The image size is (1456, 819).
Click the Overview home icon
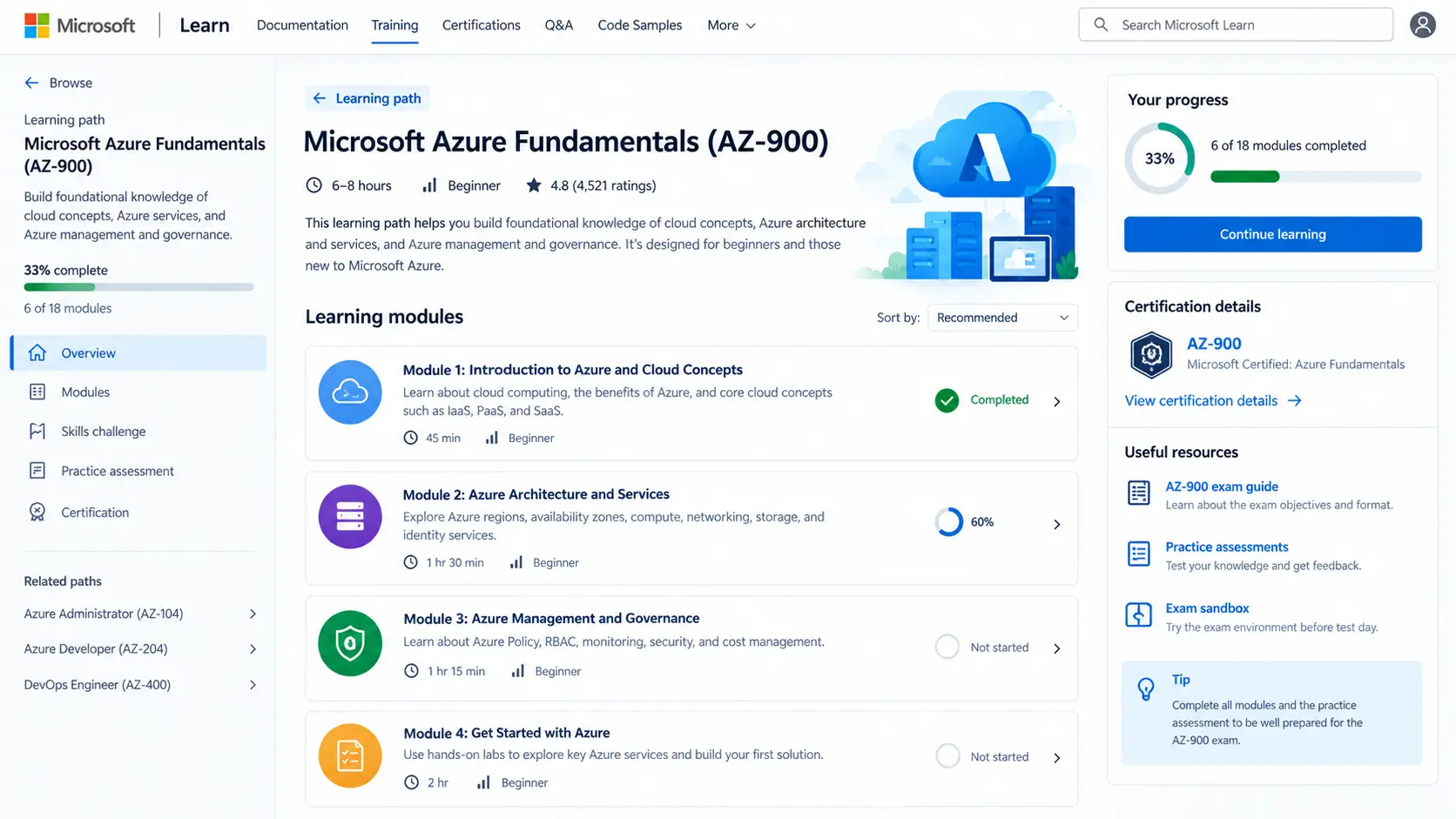pos(37,352)
